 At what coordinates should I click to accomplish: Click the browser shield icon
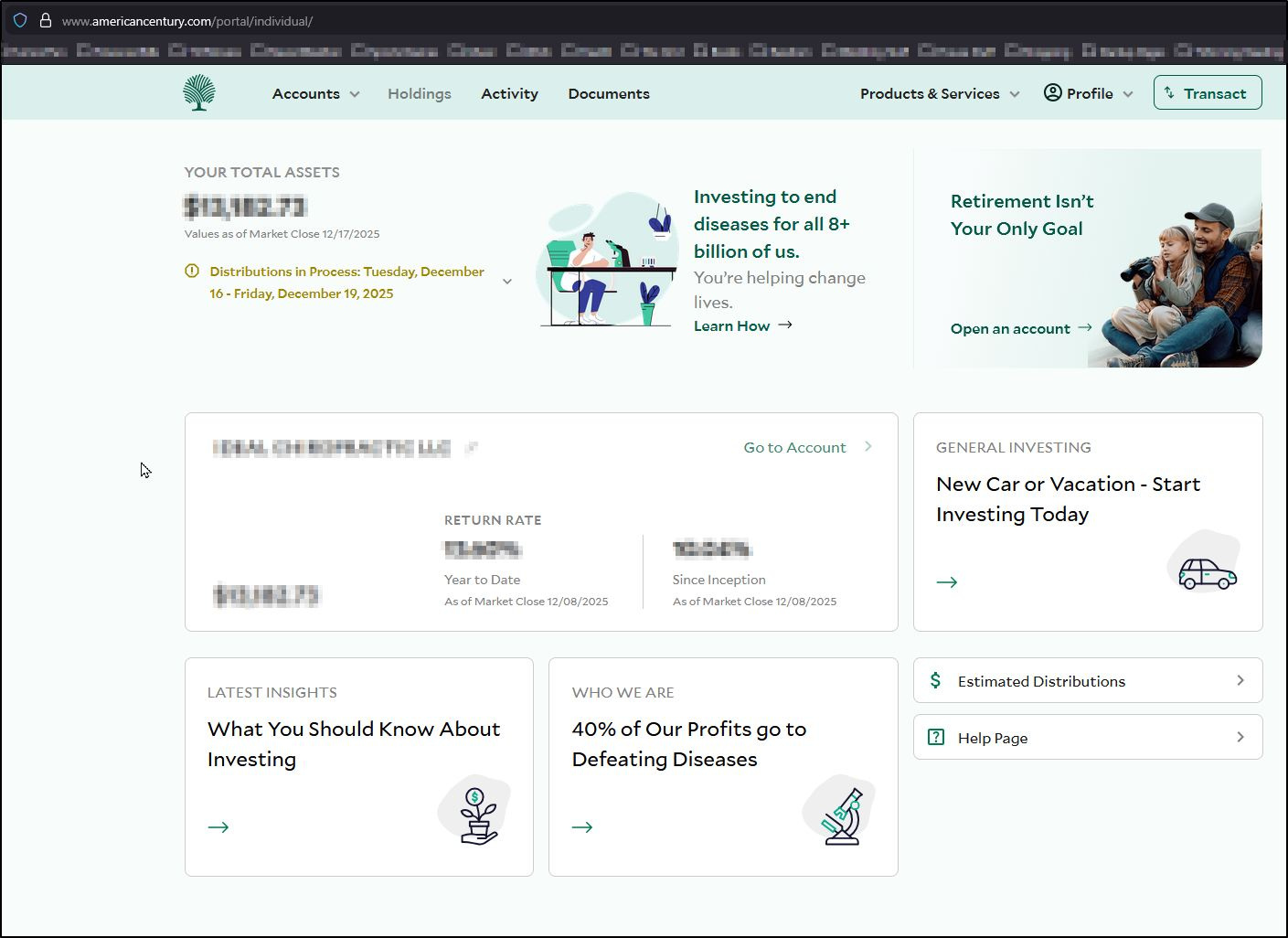(x=20, y=20)
